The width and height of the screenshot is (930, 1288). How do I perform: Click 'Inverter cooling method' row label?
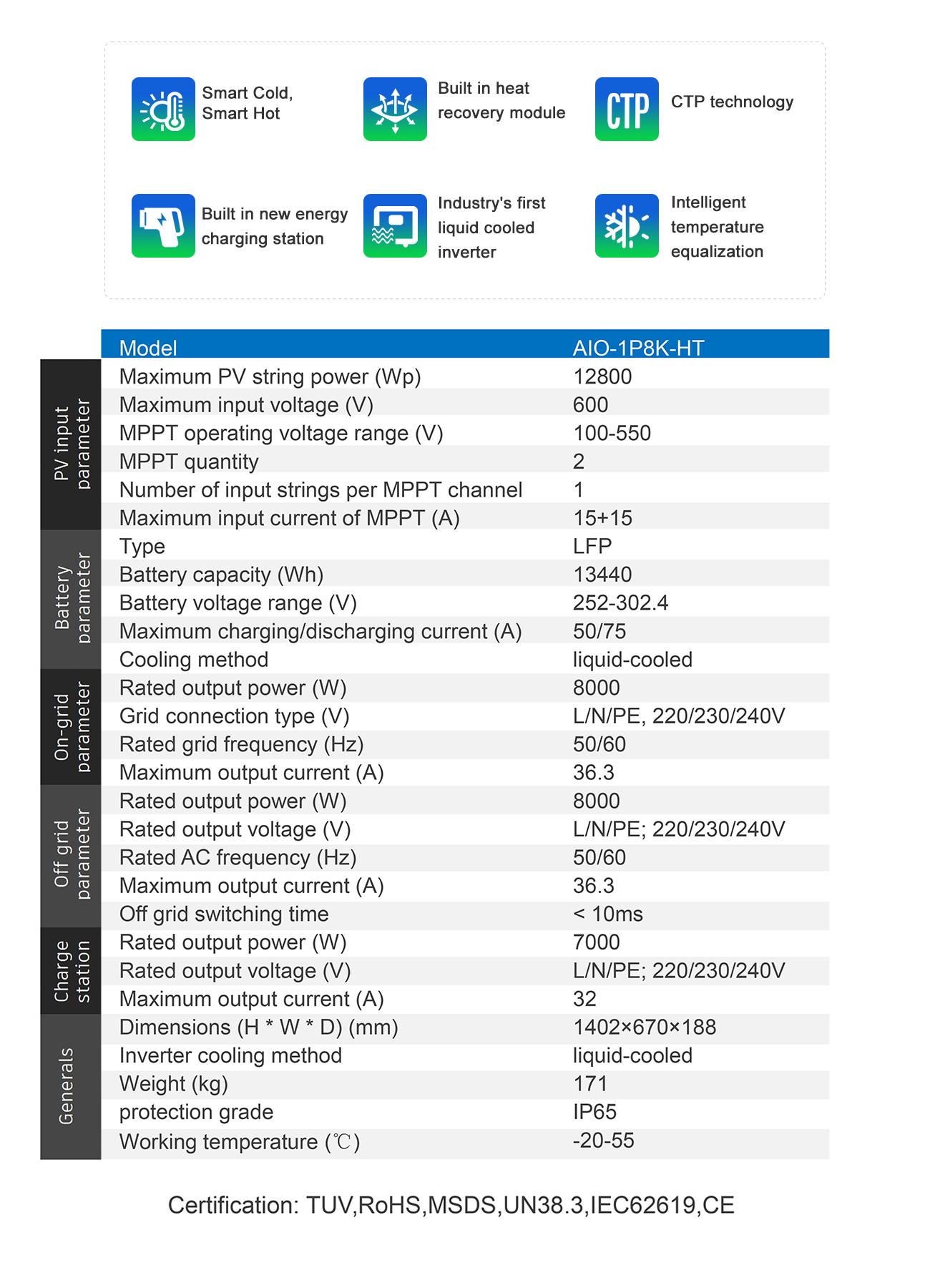coord(230,1055)
